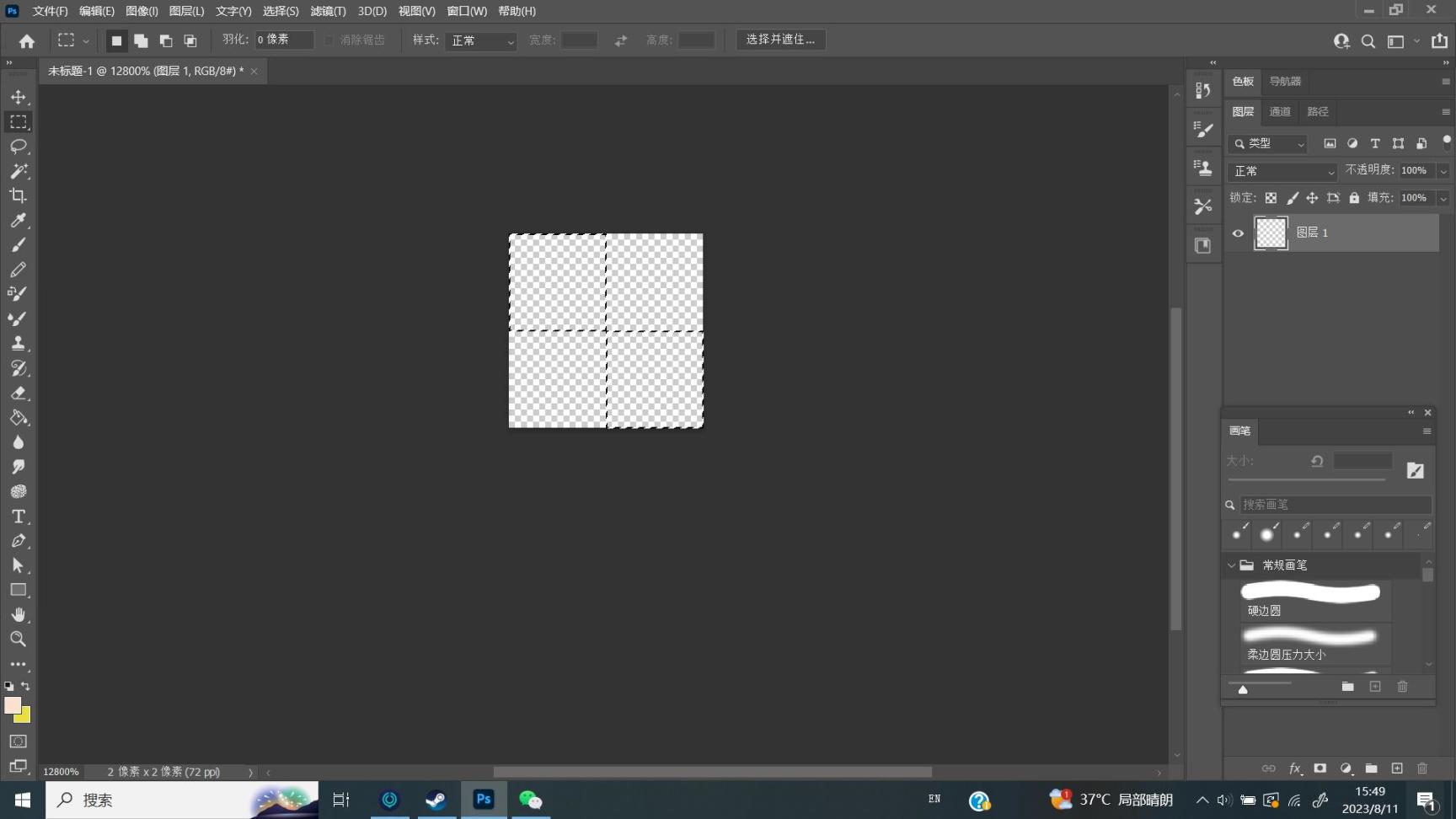Select the Pencil tool

19,270
